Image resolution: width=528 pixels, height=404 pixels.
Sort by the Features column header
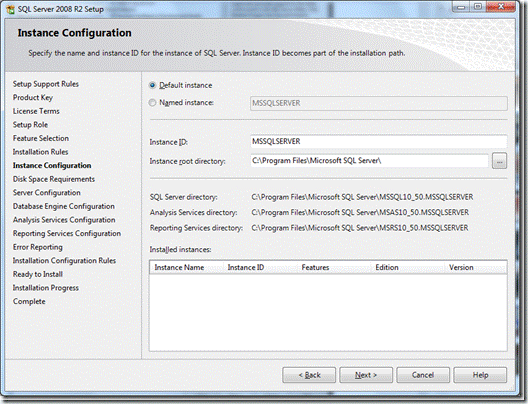point(334,267)
